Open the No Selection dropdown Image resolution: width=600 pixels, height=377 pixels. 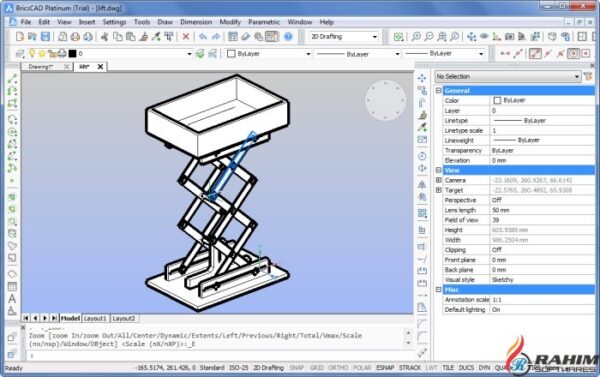pos(507,77)
